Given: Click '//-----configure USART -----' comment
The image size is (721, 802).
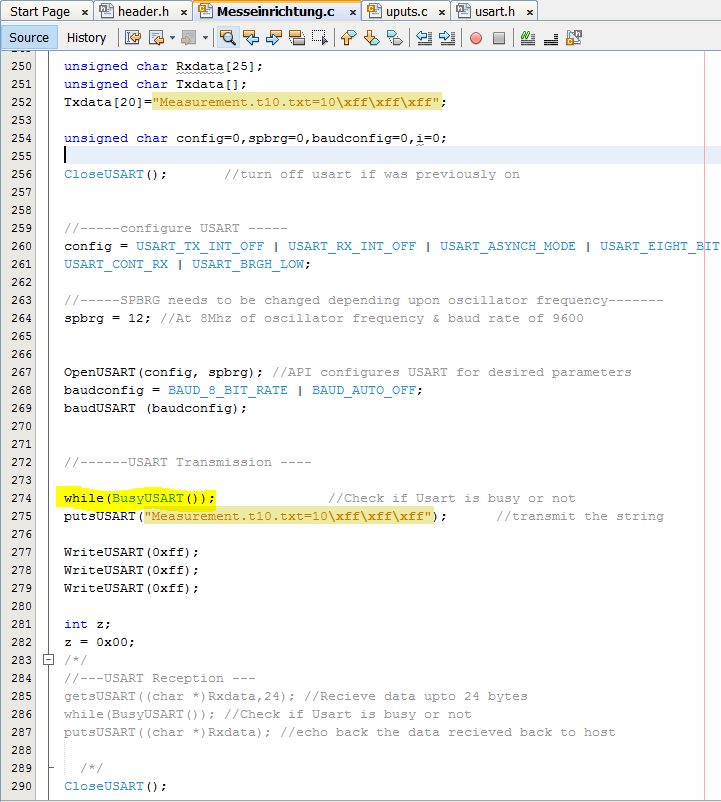Looking at the screenshot, I should tap(176, 228).
